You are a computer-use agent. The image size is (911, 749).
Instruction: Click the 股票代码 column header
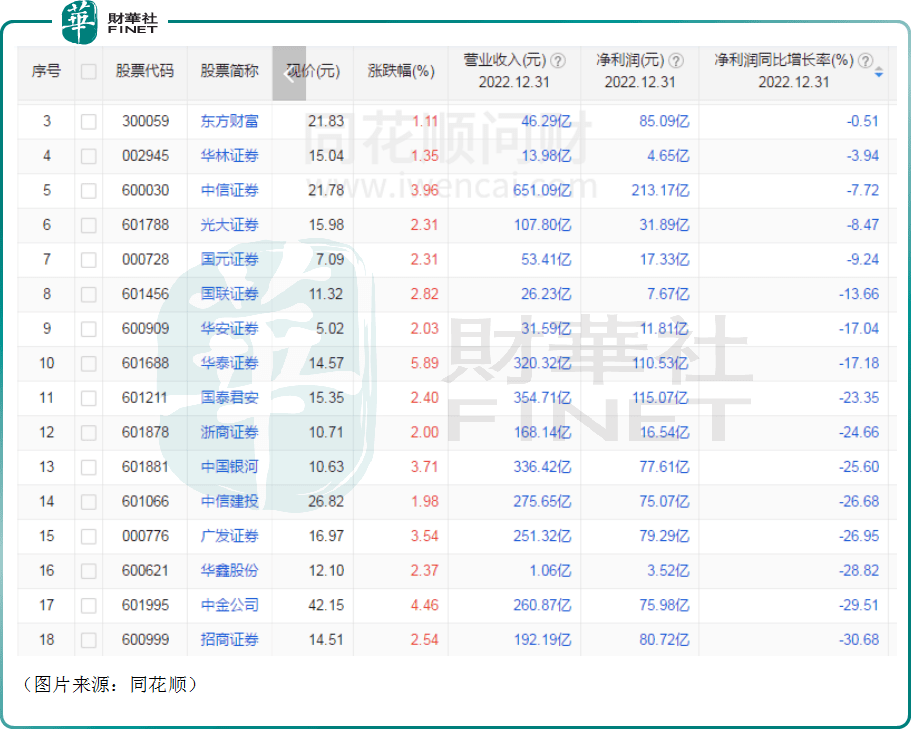click(x=145, y=72)
